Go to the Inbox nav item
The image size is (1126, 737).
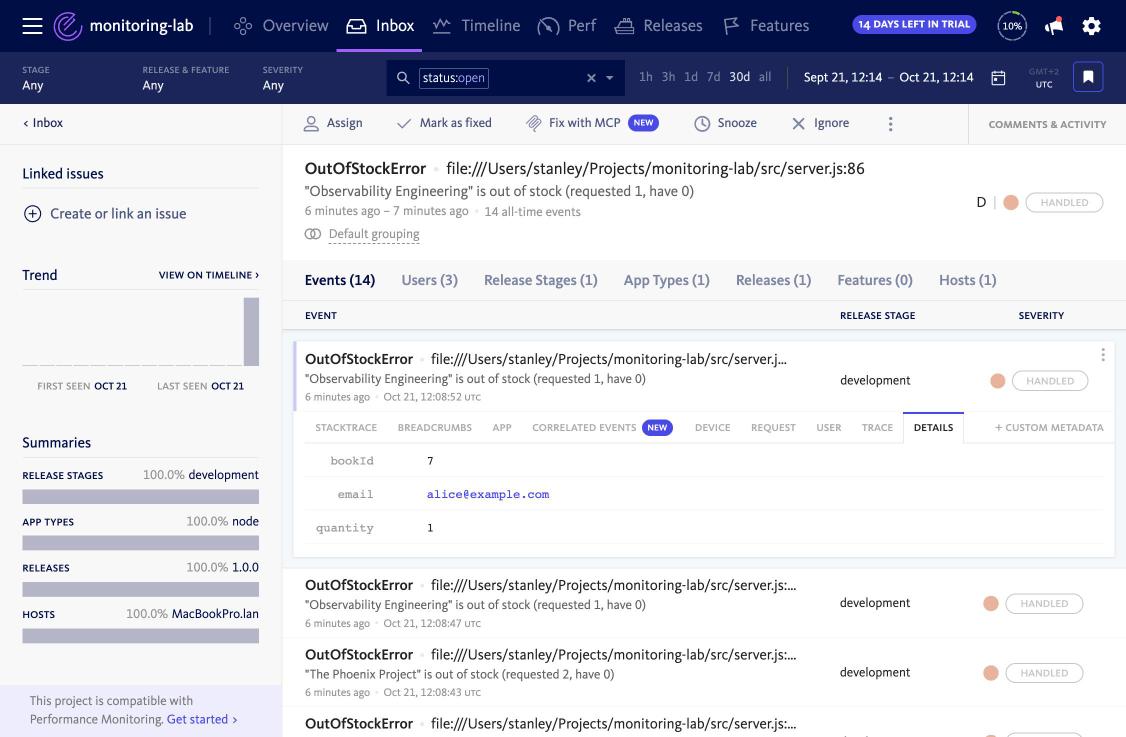(x=379, y=26)
